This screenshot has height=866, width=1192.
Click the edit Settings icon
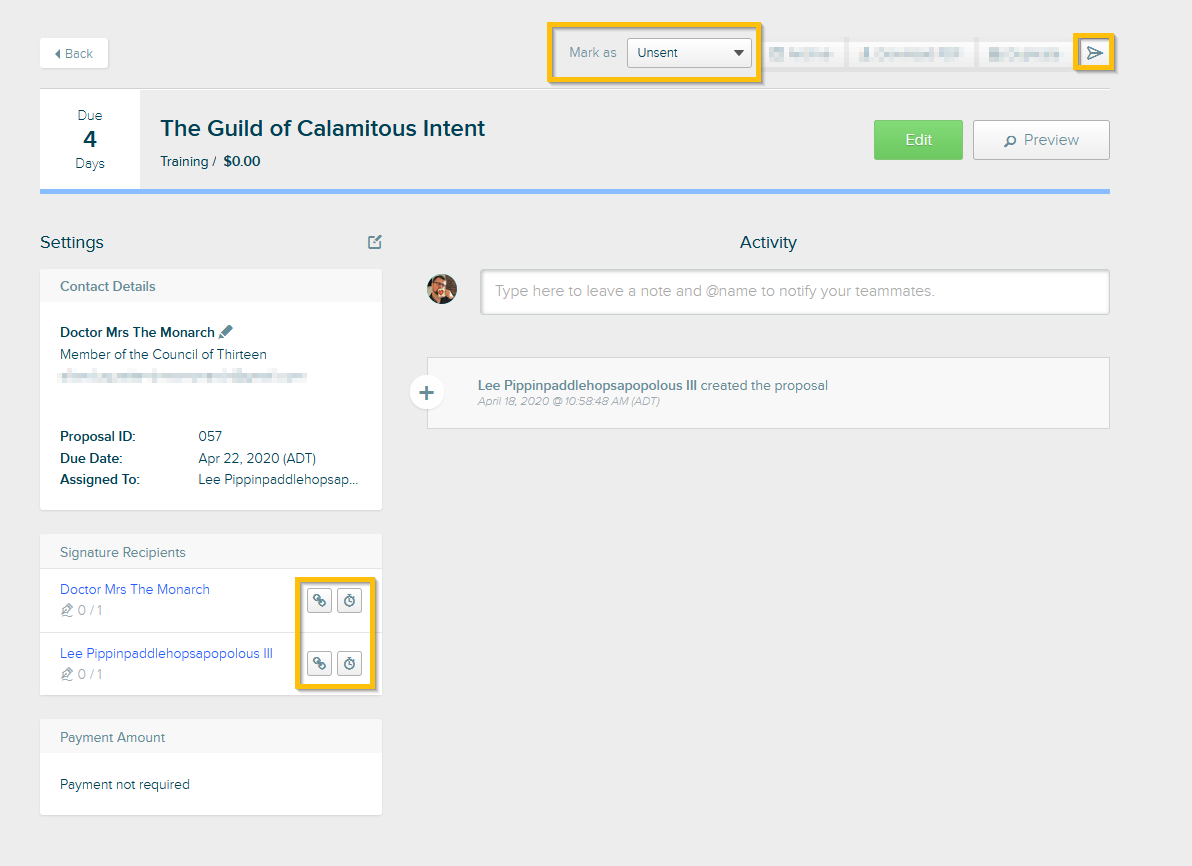(374, 242)
